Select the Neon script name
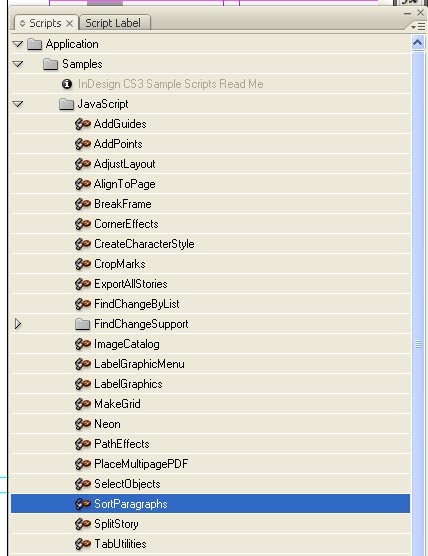 click(x=107, y=424)
